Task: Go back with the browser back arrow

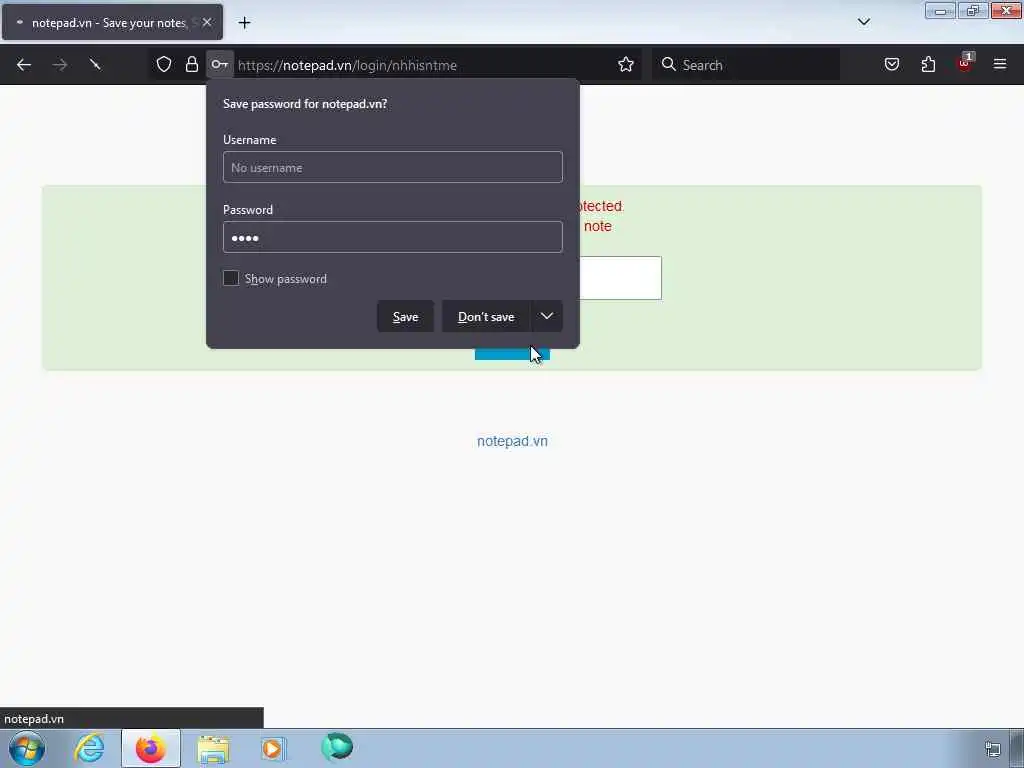Action: 24,65
